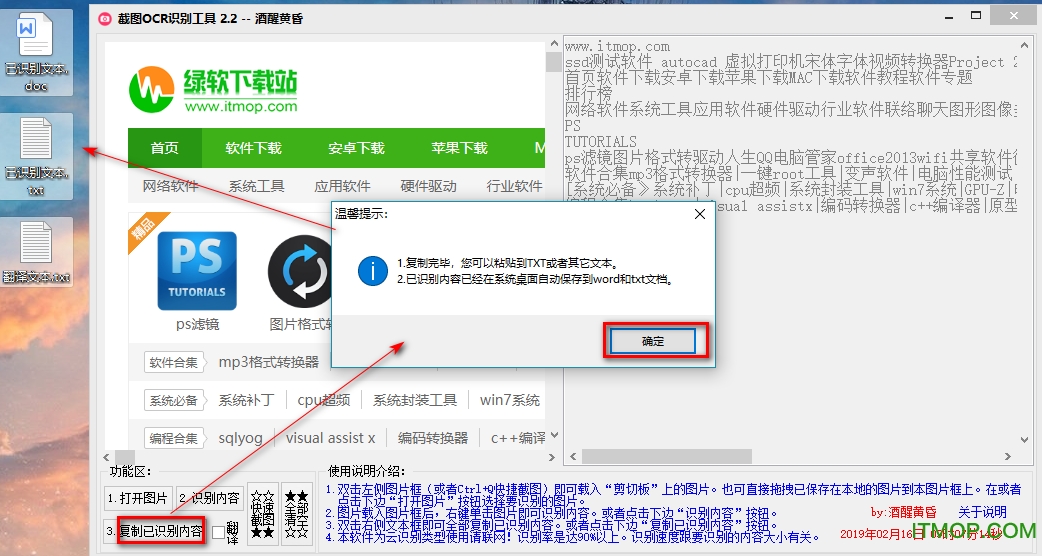
Task: Toggle the 翻译 checkbox
Action: click(219, 532)
